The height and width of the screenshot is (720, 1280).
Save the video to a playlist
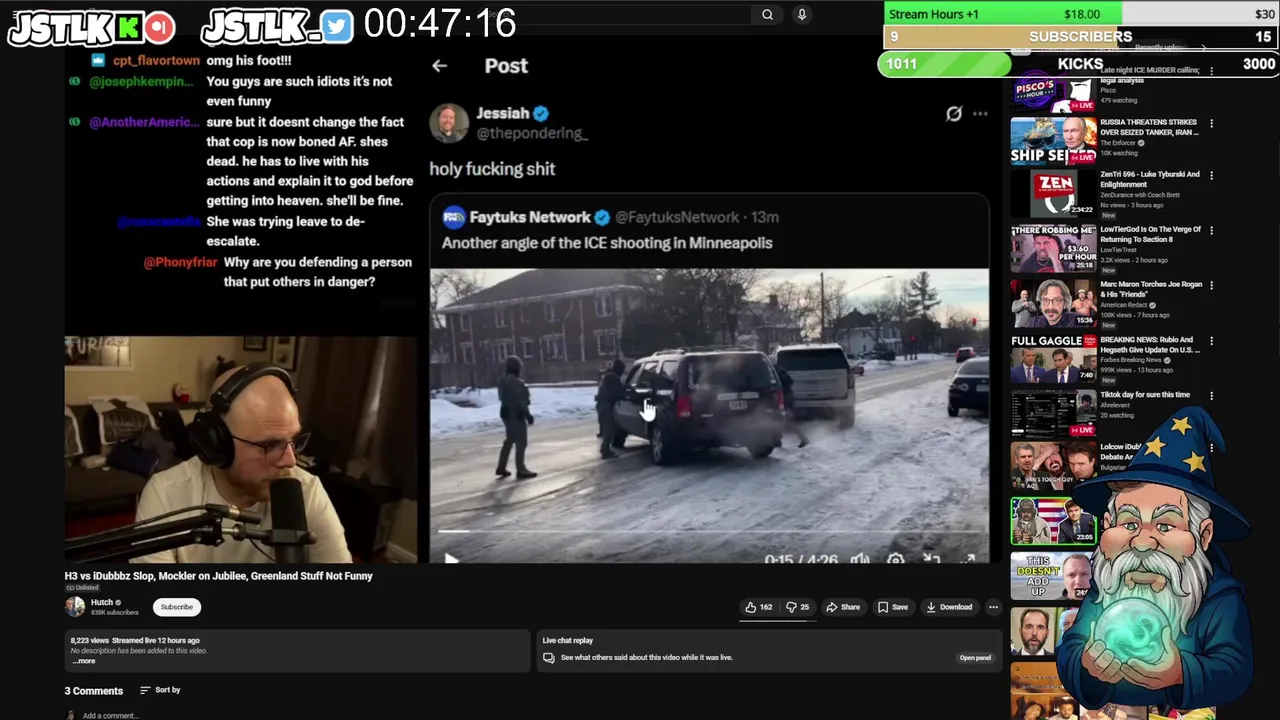(893, 607)
